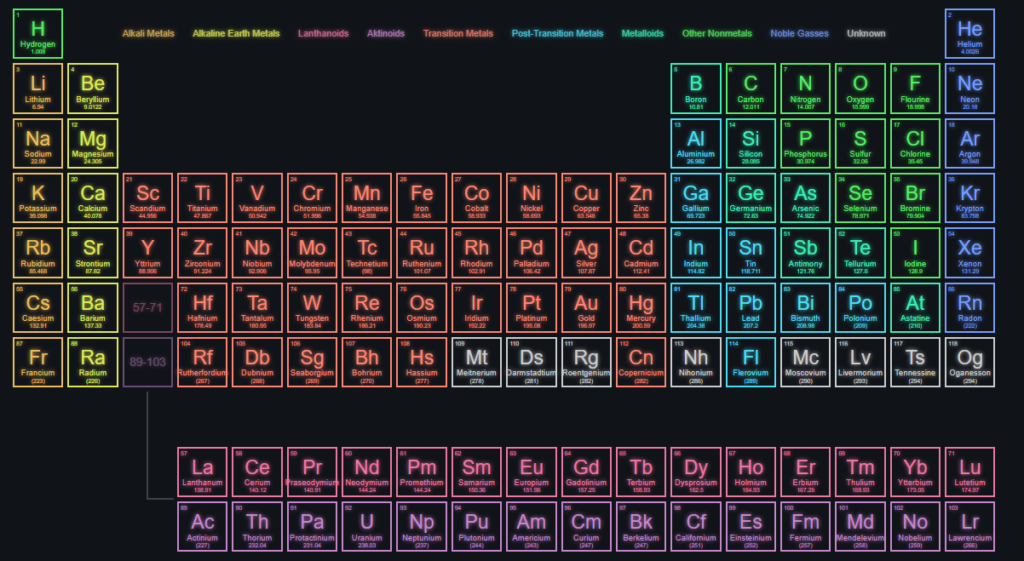This screenshot has height=561, width=1024.
Task: Click the Oganesson element tile
Action: [x=969, y=362]
